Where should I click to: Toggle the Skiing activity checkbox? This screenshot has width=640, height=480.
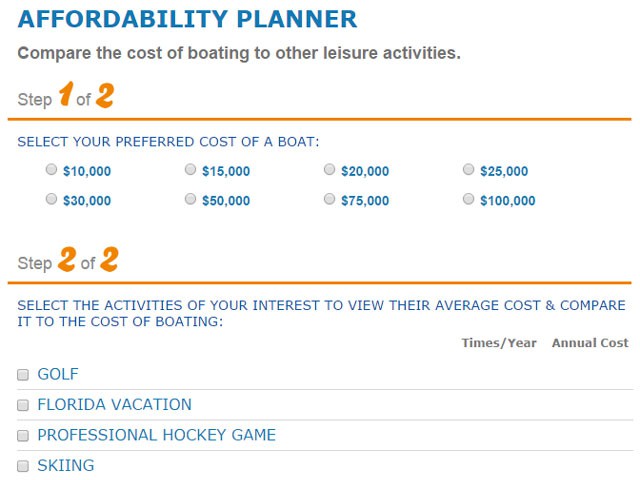pos(23,466)
